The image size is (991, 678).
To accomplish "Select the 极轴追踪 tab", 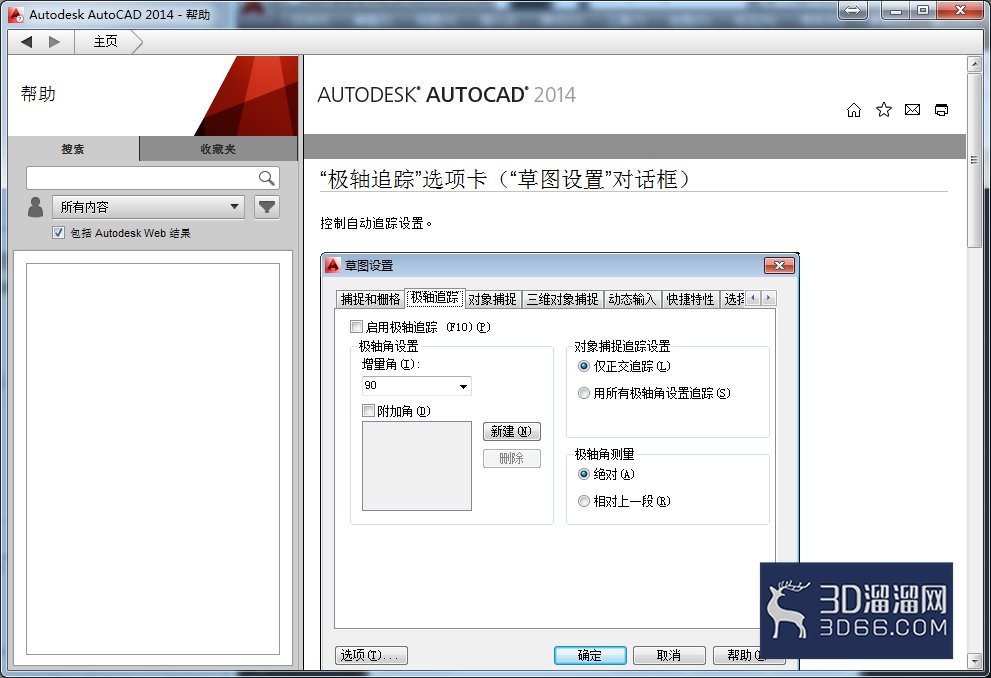I will click(x=435, y=298).
